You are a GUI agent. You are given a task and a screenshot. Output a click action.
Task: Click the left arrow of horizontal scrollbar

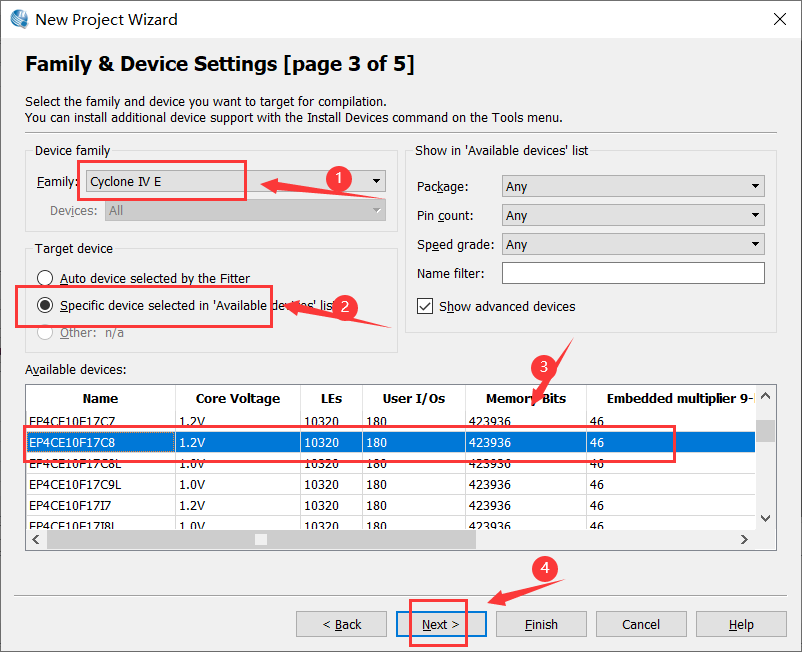(36, 539)
